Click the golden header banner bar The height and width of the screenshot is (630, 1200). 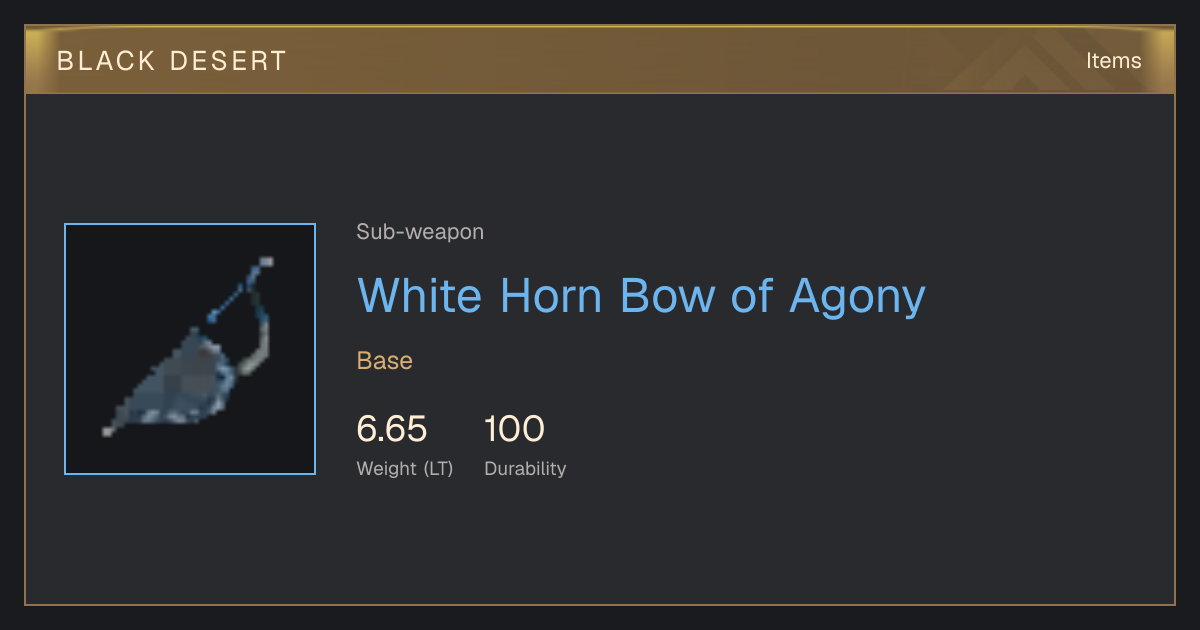pos(600,60)
